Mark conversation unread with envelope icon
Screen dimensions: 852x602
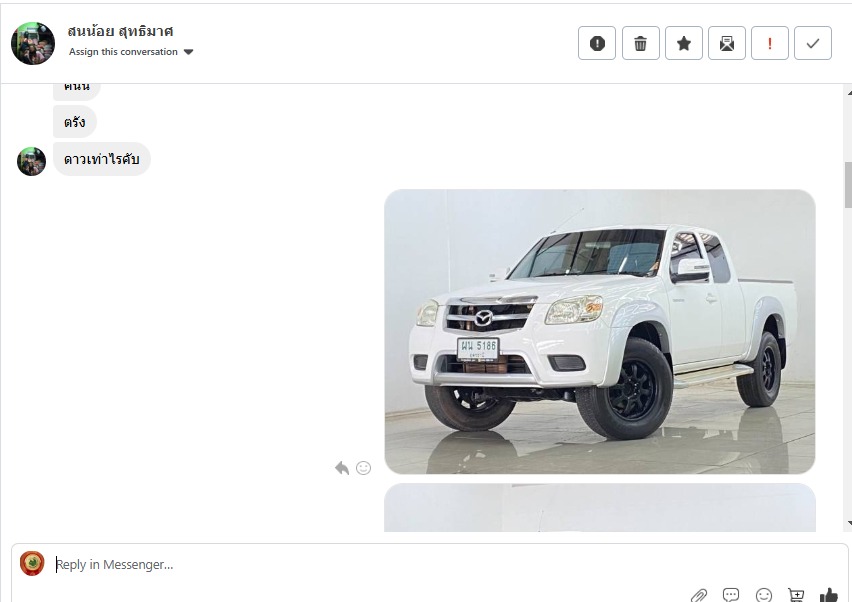point(726,43)
